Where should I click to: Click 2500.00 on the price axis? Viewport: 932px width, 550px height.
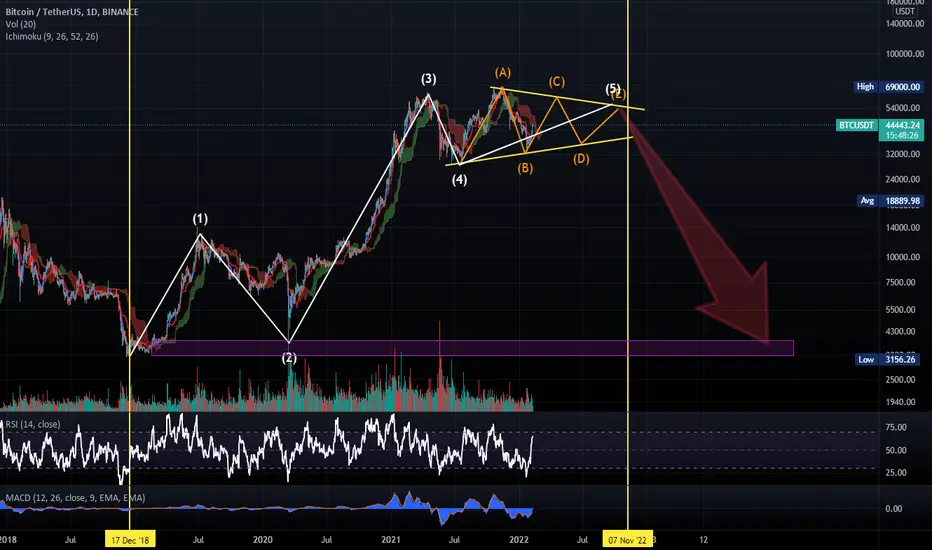900,379
